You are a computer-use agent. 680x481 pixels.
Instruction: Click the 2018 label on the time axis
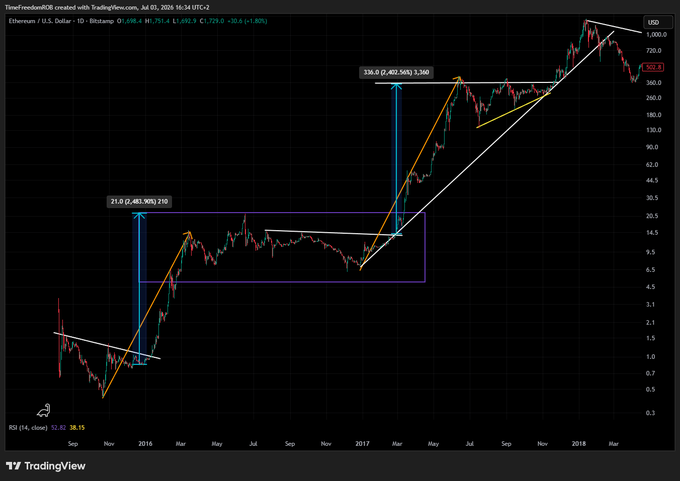579,444
